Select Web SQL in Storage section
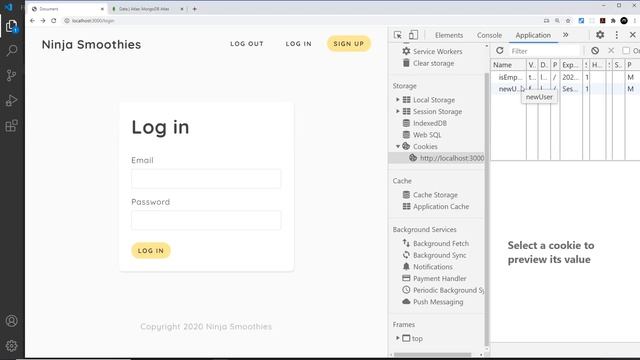 coord(427,135)
